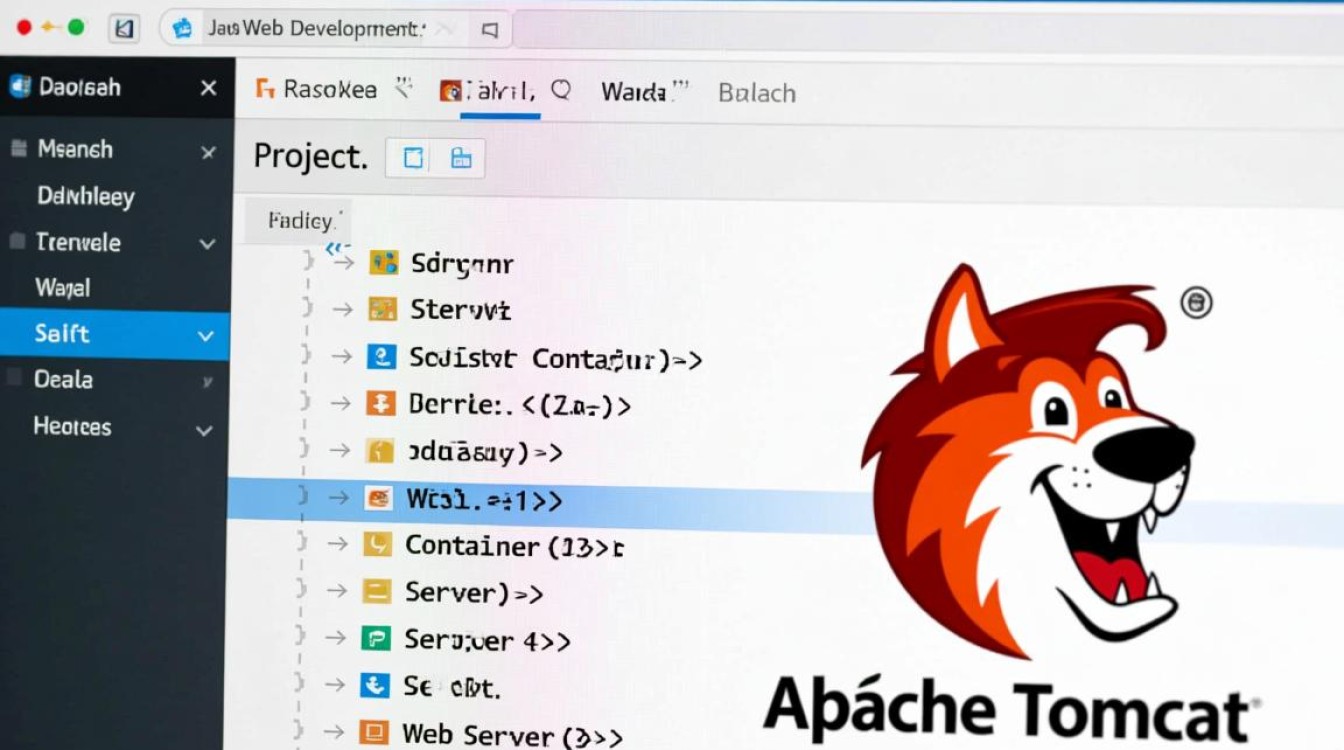Click the second icon next to Project heading

(460, 158)
